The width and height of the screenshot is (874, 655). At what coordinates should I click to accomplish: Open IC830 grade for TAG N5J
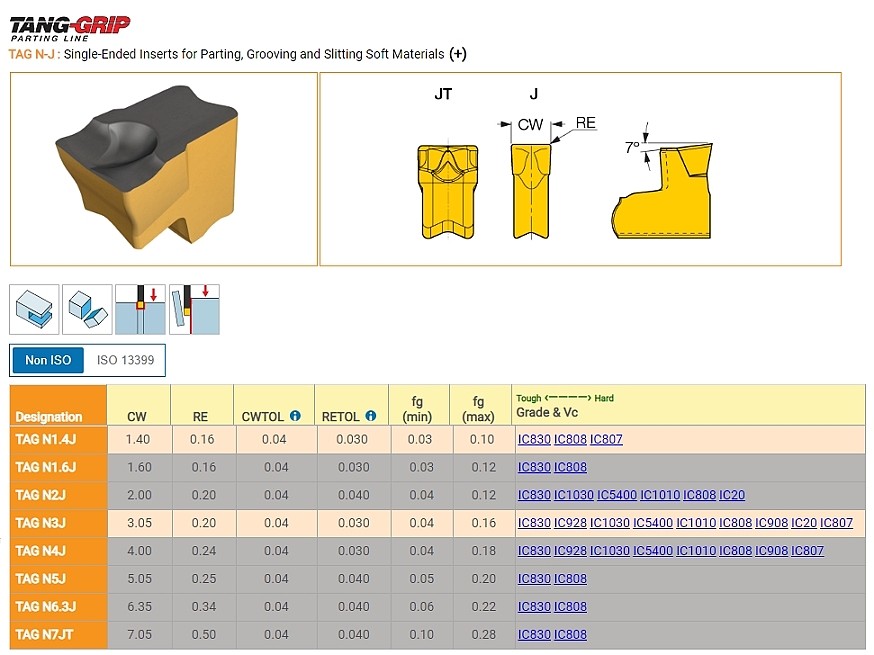tap(534, 579)
